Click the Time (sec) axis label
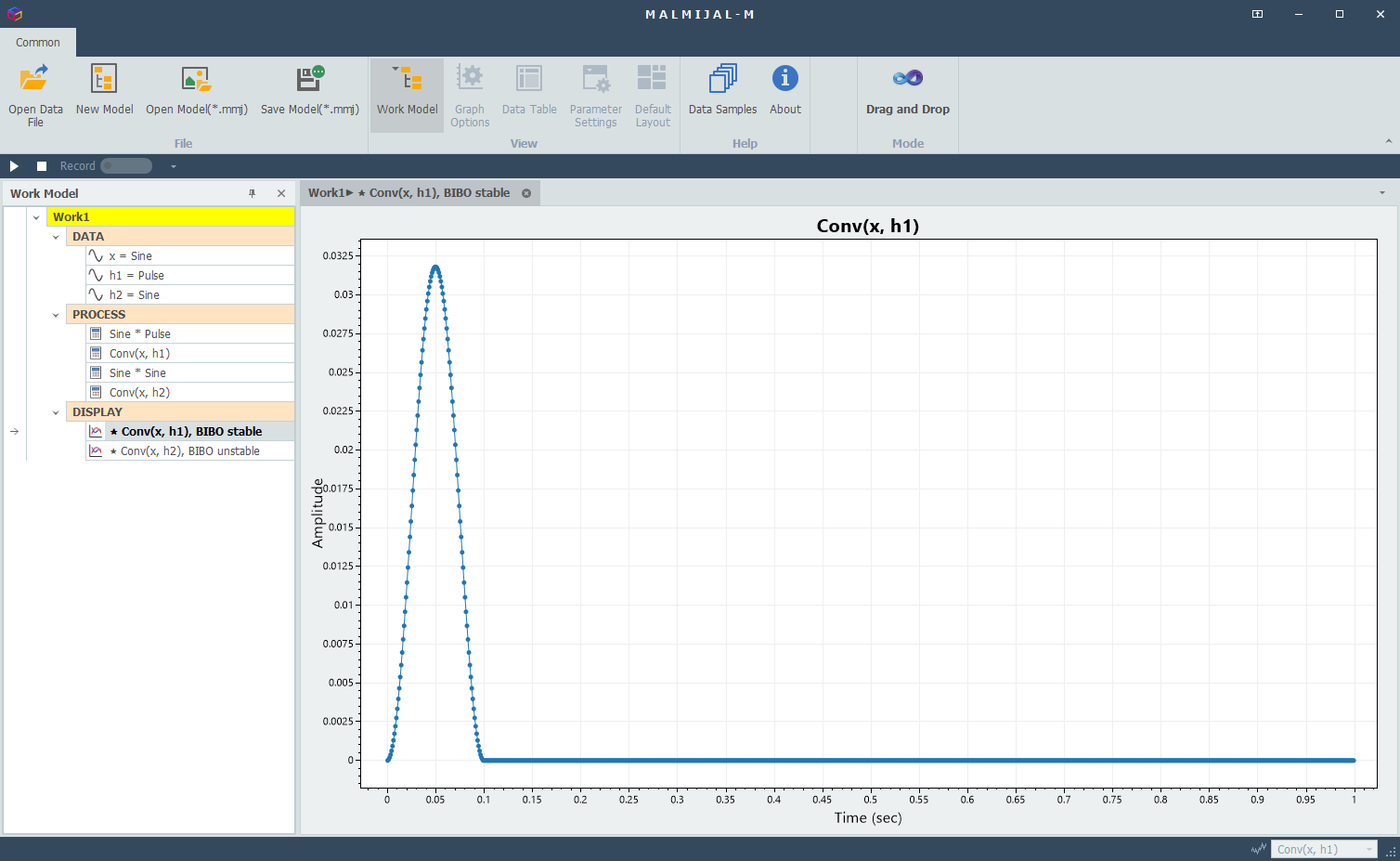 868,818
